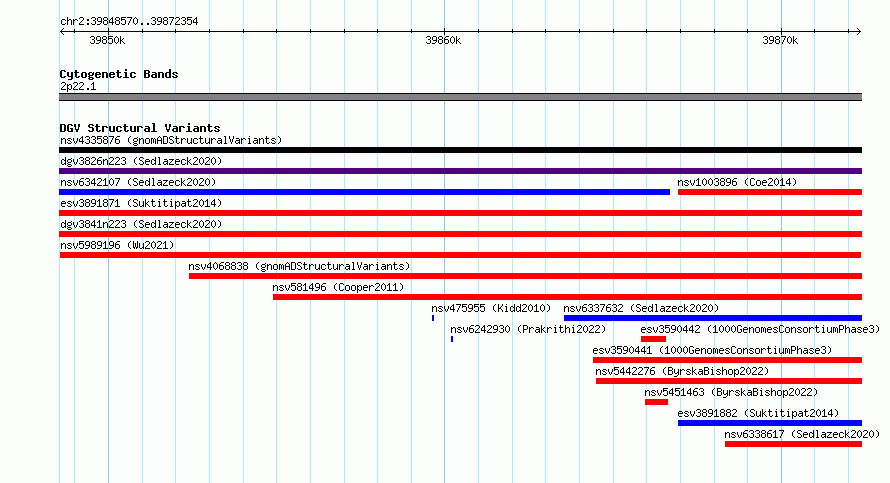The height and width of the screenshot is (483, 890).
Task: Click the Cytogenetic Bands track title
Action: coord(119,74)
